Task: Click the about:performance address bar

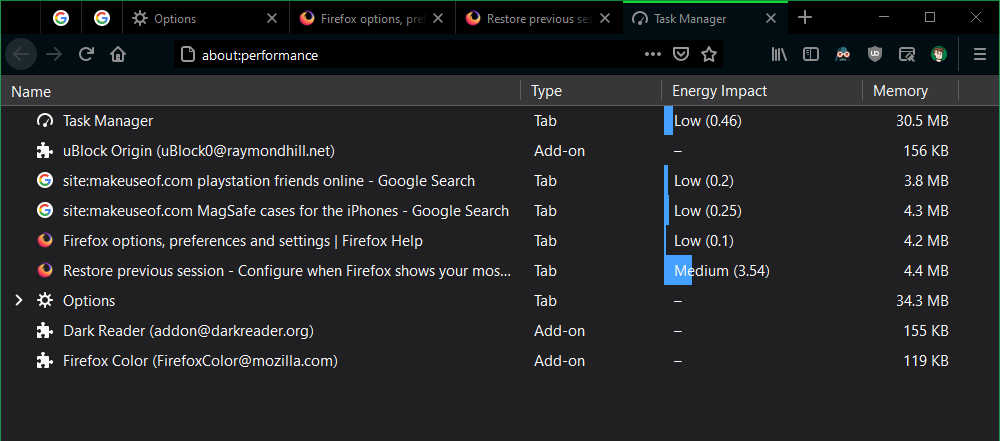Action: [400, 55]
